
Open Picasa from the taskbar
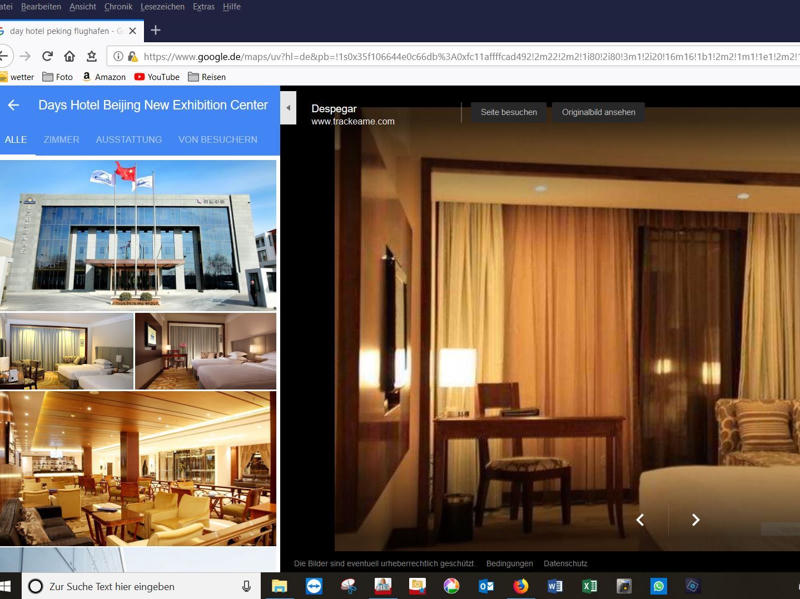pos(452,586)
